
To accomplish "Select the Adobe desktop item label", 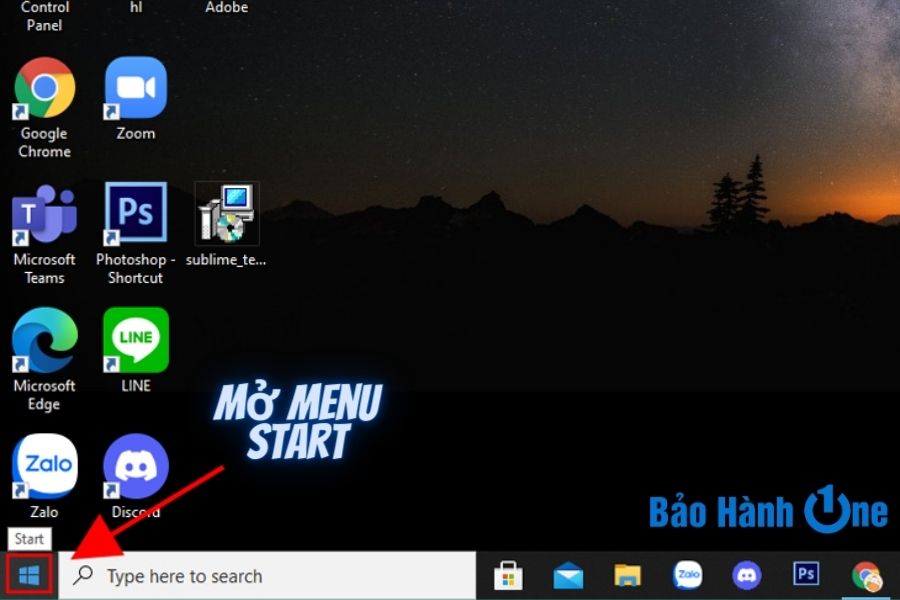I will 227,8.
